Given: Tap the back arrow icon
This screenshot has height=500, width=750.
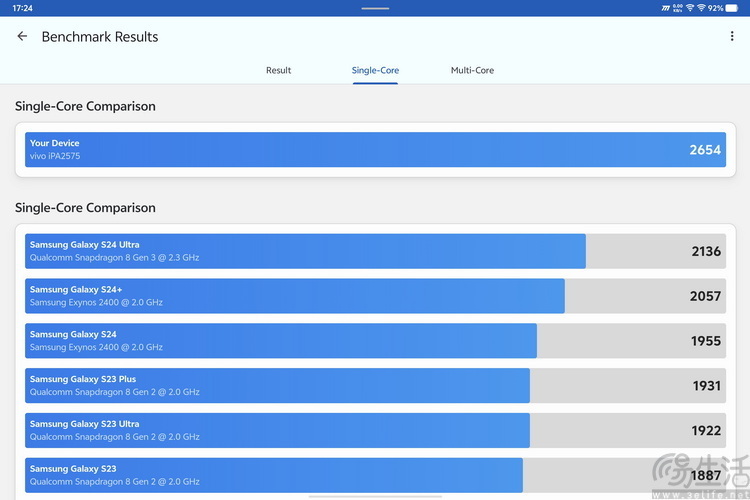Looking at the screenshot, I should 22,36.
